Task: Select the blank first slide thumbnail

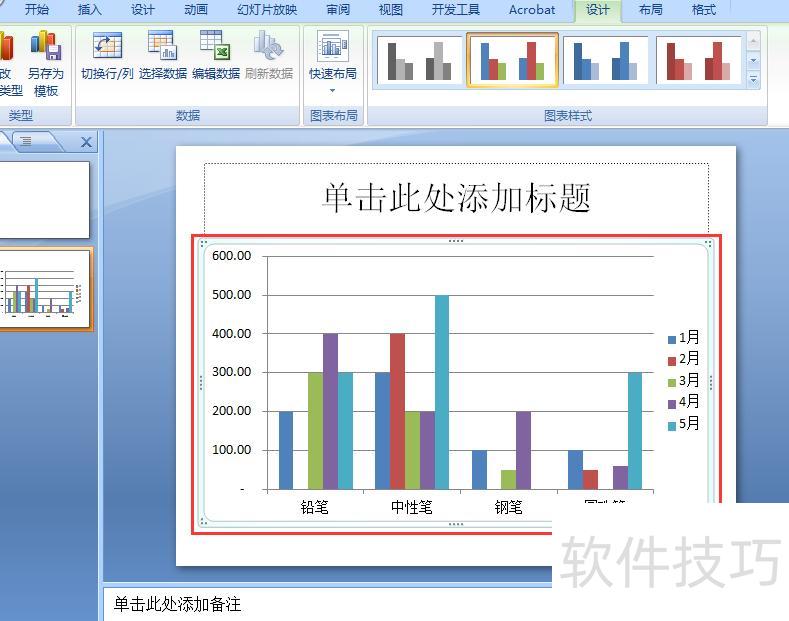Action: 44,200
